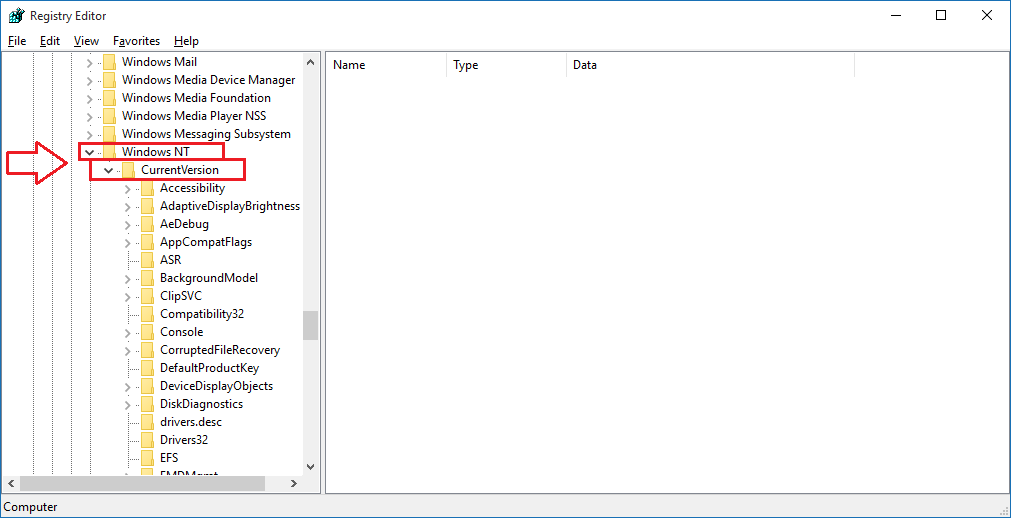Viewport: 1011px width, 518px height.
Task: Click the ClipSVC folder icon
Action: pyautogui.click(x=148, y=296)
